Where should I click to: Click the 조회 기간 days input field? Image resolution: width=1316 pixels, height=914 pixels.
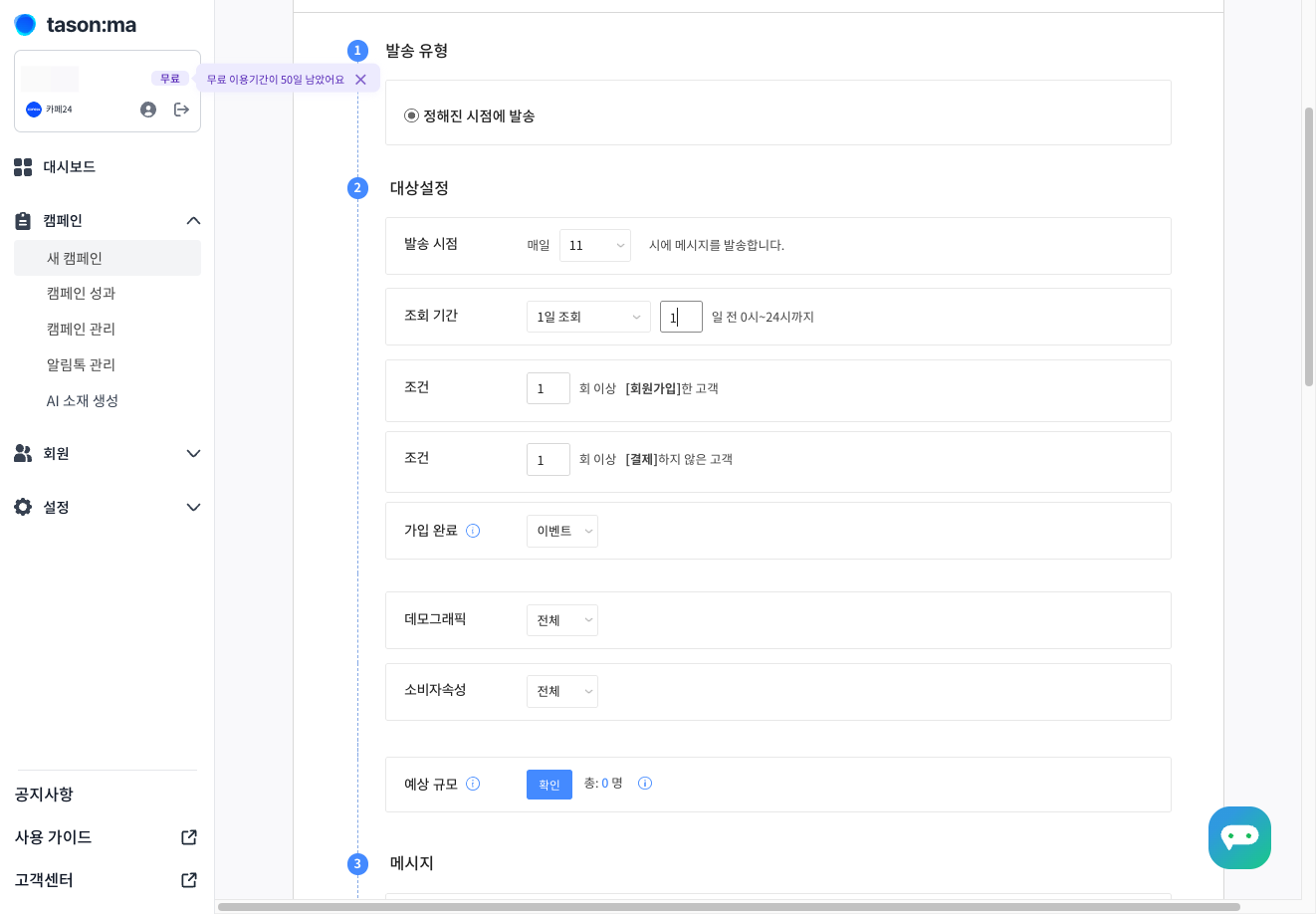pyautogui.click(x=681, y=317)
